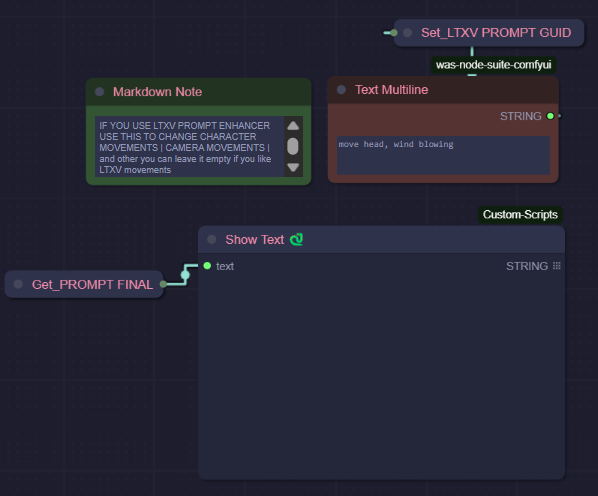Click the STRING grid output on Show Text
Screen dimensions: 598x496
[557, 266]
